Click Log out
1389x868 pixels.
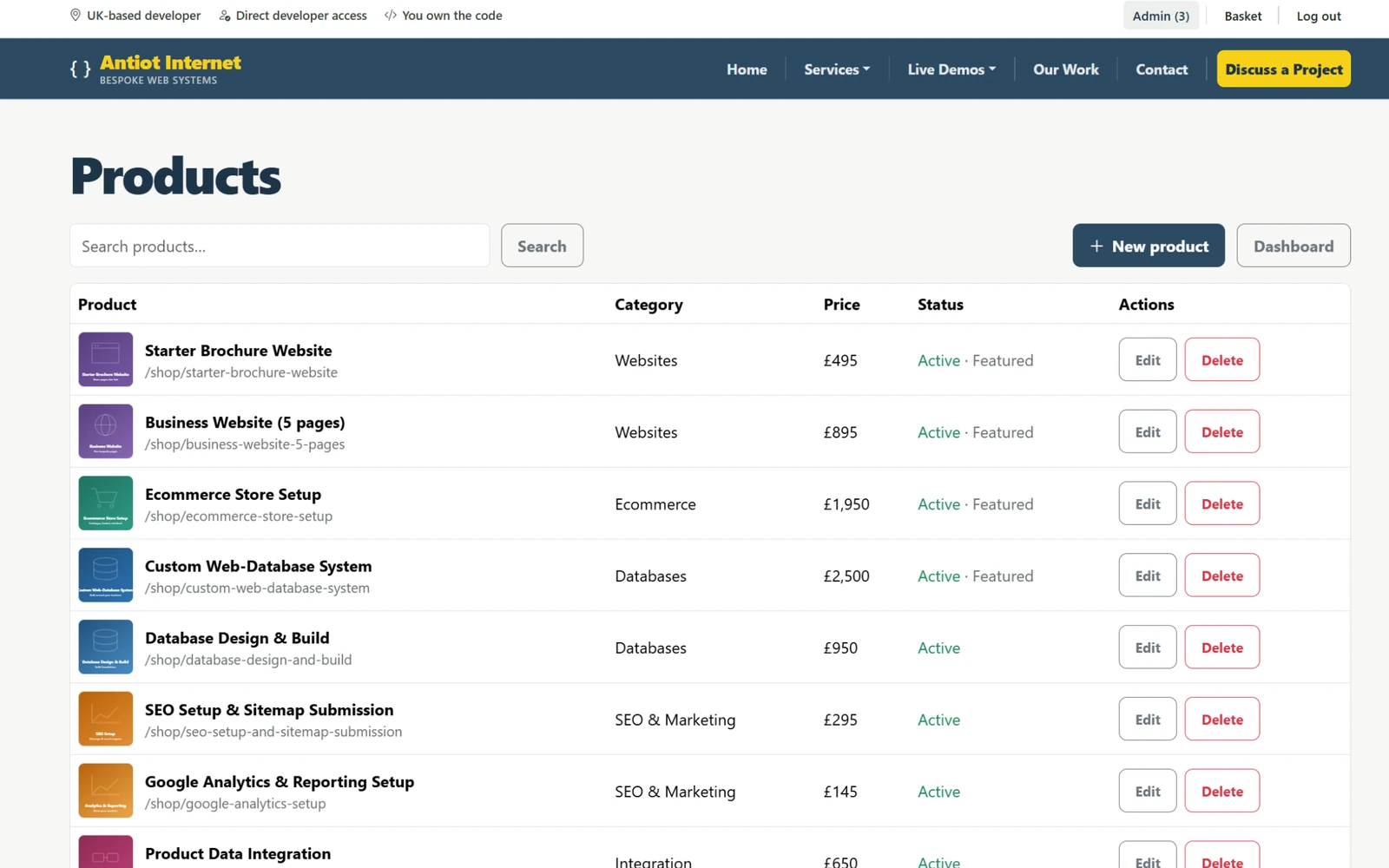pos(1319,16)
